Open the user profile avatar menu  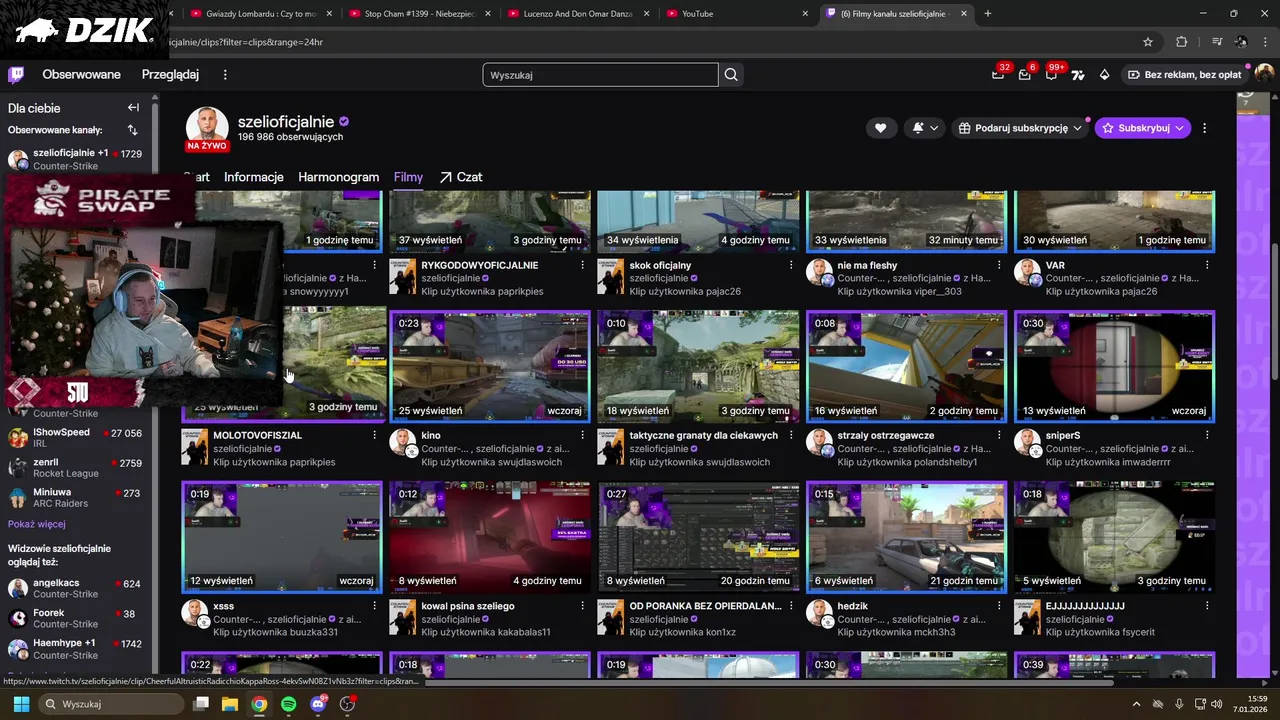(1264, 75)
